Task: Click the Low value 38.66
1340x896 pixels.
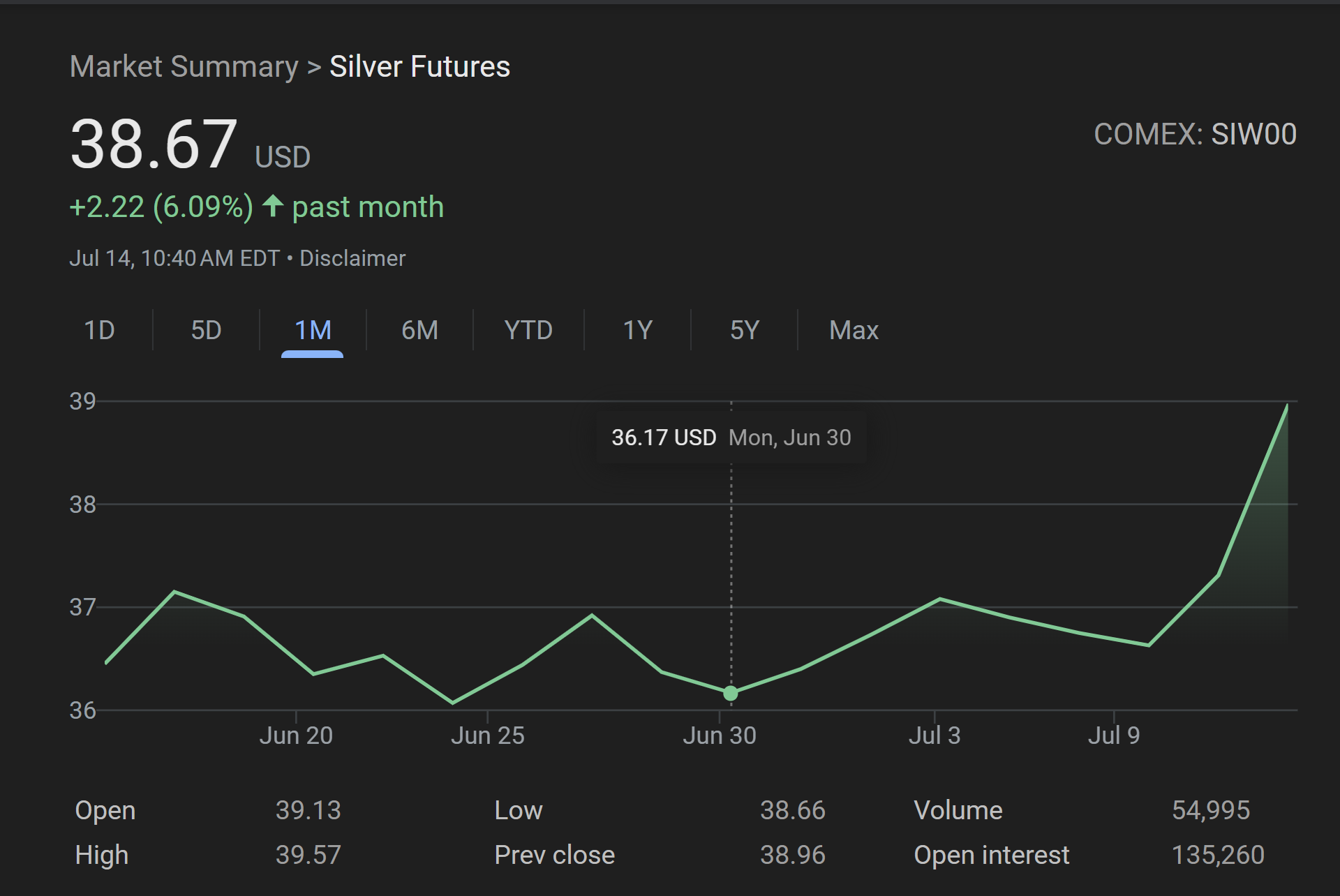Action: [x=792, y=810]
